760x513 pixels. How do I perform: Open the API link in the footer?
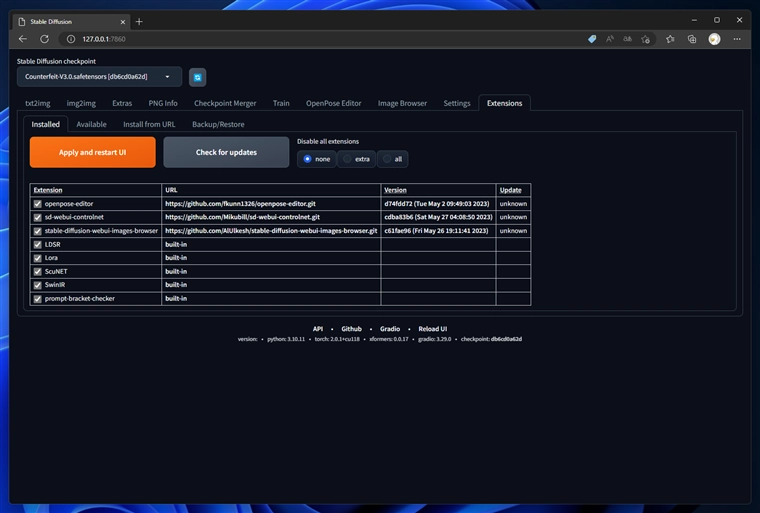point(318,329)
